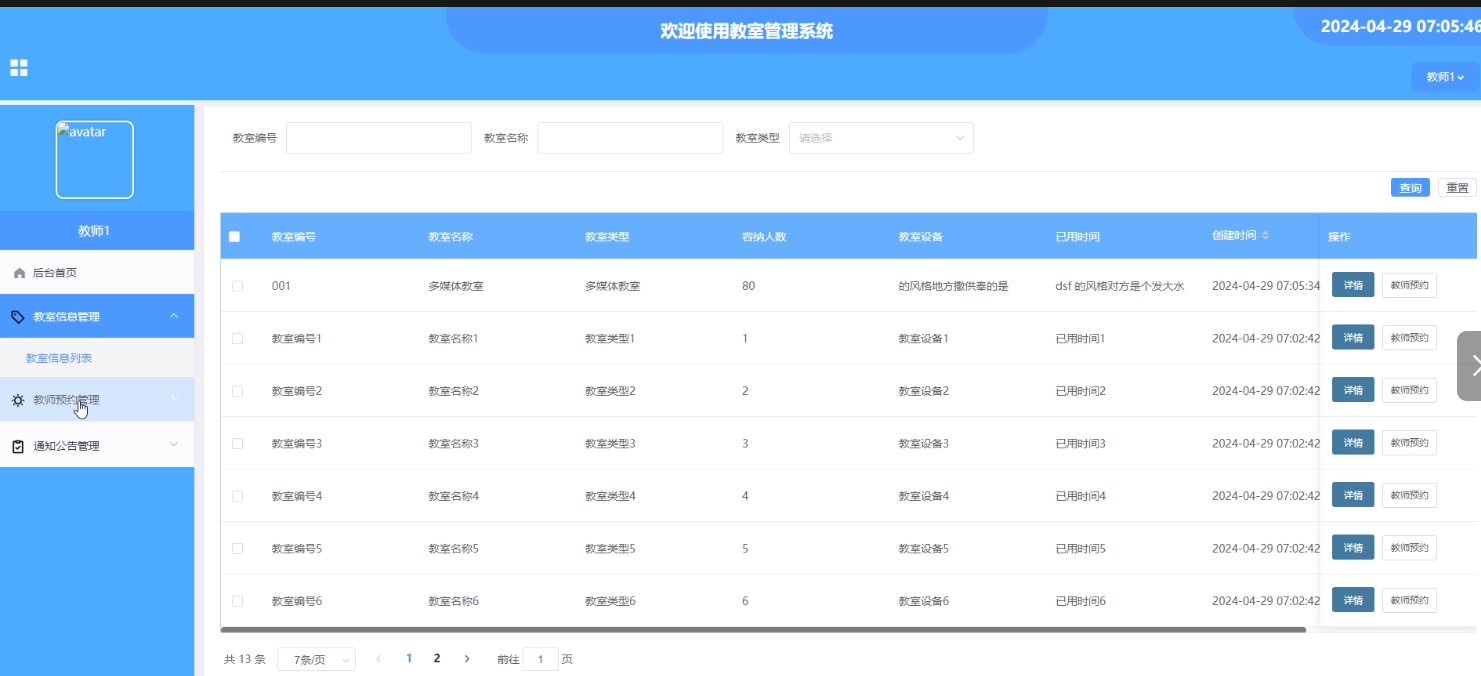Go to next page with the arrow

[467, 659]
